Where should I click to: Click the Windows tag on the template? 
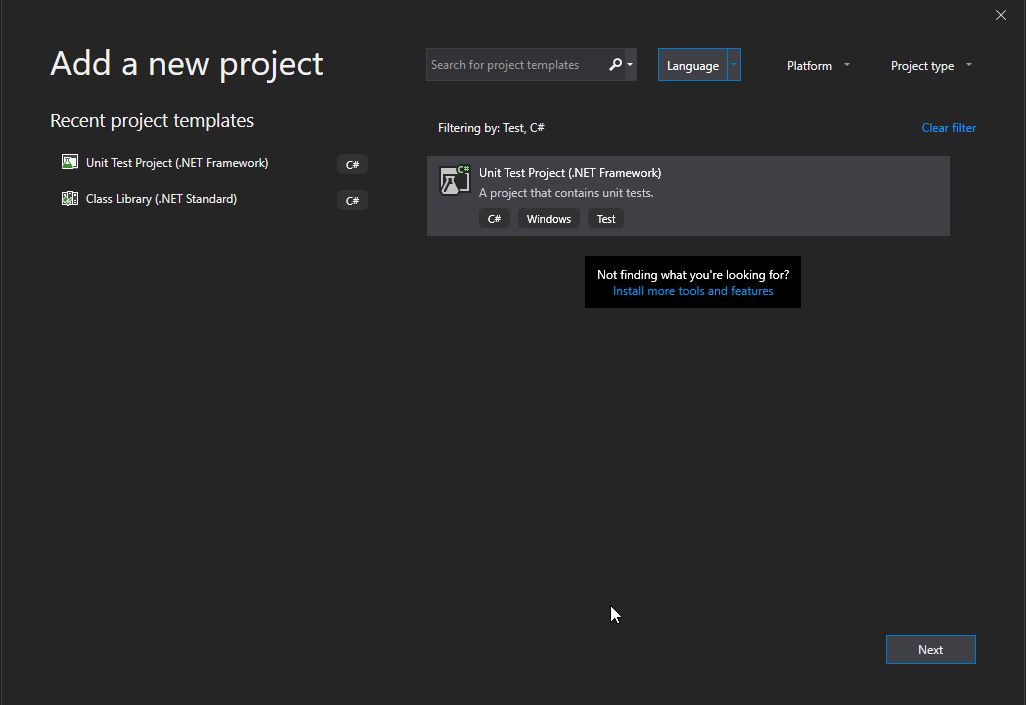coord(548,218)
